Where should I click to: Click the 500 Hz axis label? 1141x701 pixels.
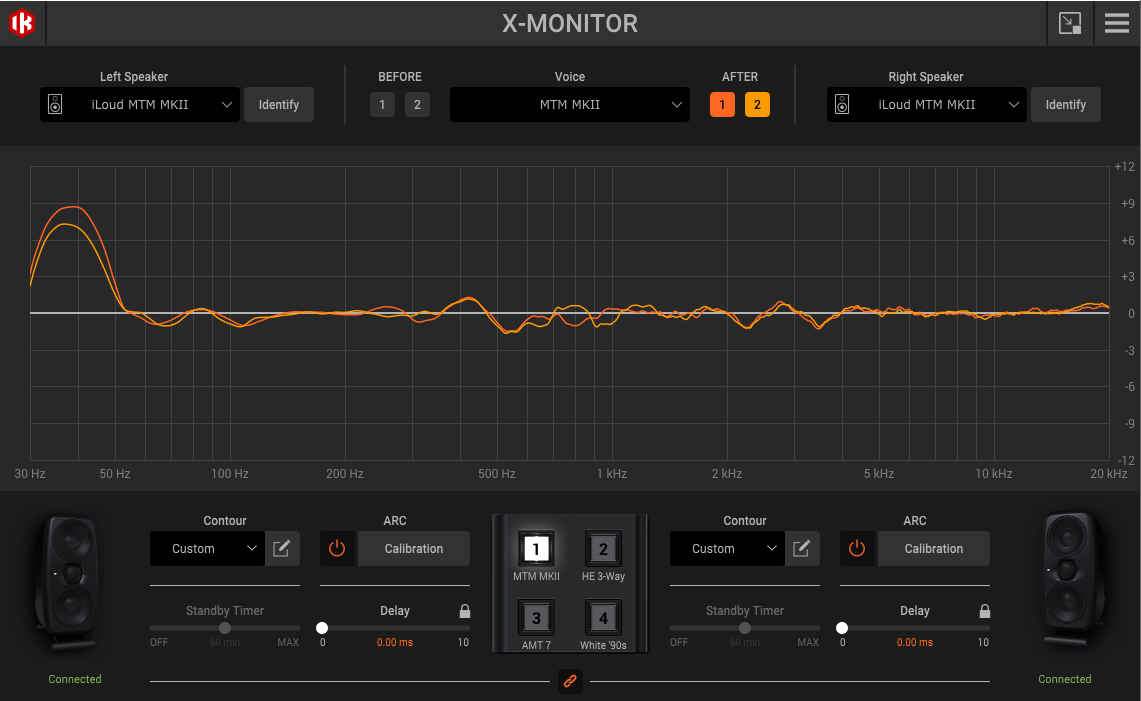[497, 473]
